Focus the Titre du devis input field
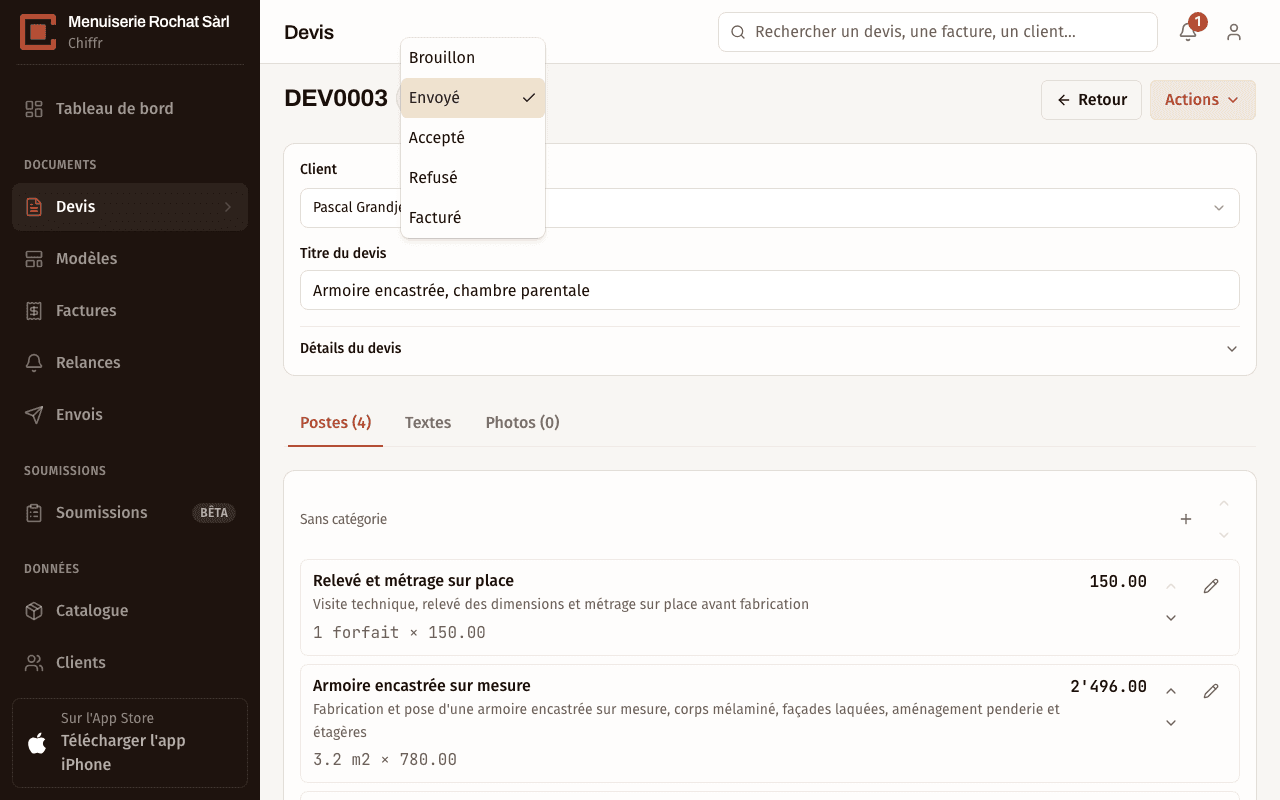This screenshot has height=800, width=1280. [x=770, y=290]
